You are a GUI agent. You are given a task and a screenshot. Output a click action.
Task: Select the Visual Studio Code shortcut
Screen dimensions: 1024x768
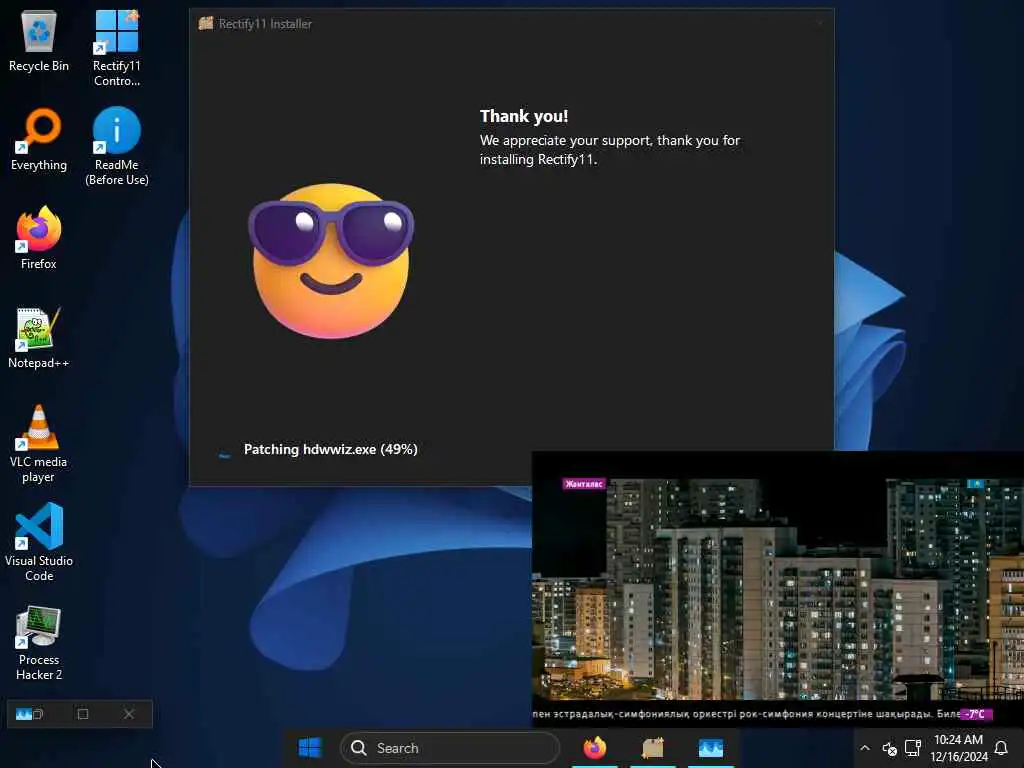click(x=39, y=543)
